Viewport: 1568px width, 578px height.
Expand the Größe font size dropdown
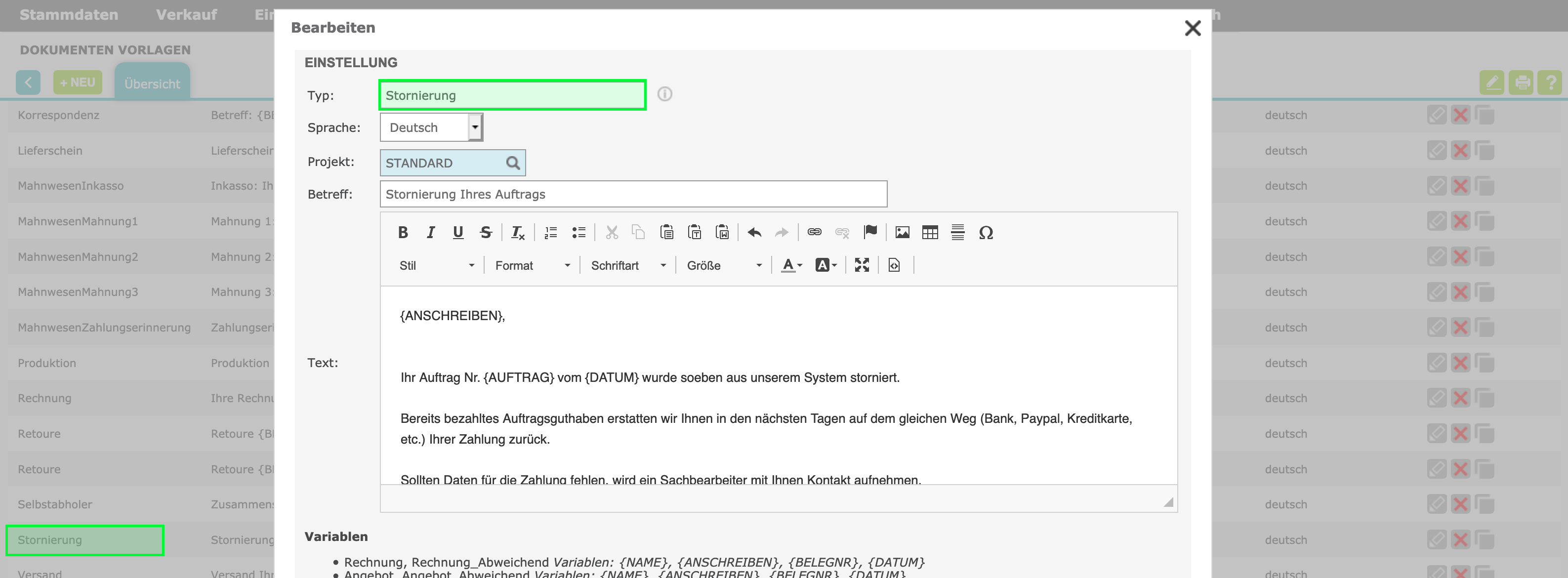coord(724,266)
